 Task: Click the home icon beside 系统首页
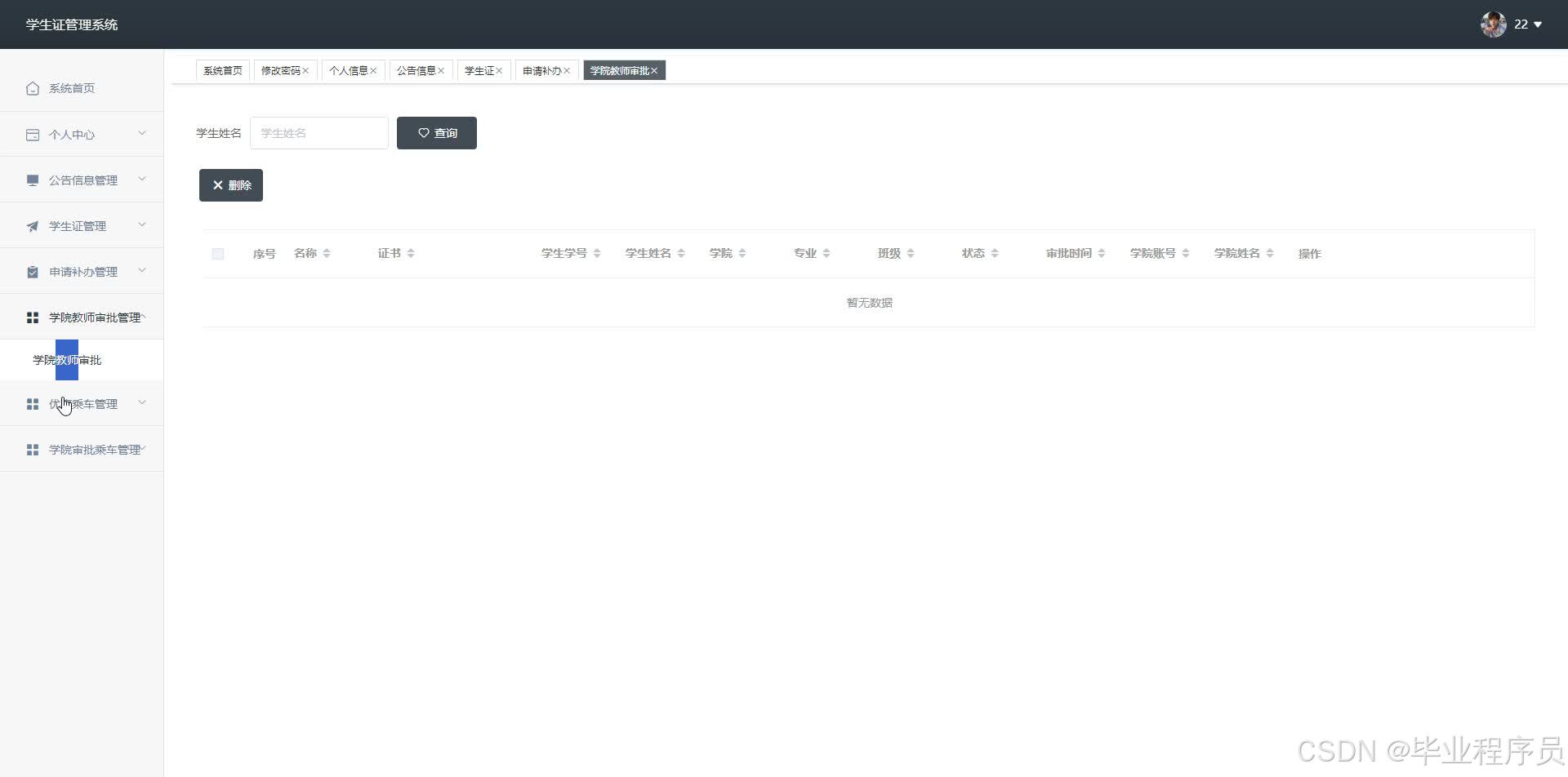(x=33, y=88)
